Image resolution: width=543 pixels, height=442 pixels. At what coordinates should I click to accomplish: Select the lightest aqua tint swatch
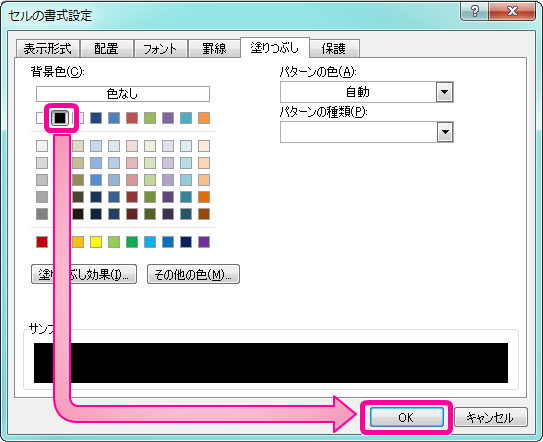tap(186, 146)
